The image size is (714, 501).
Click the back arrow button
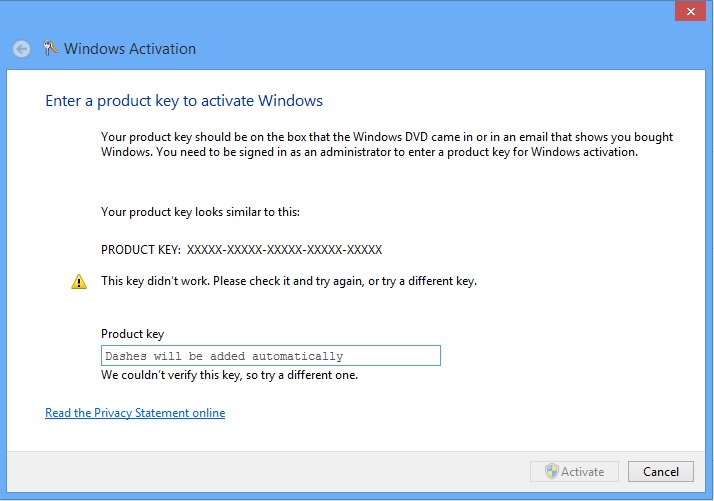(22, 48)
